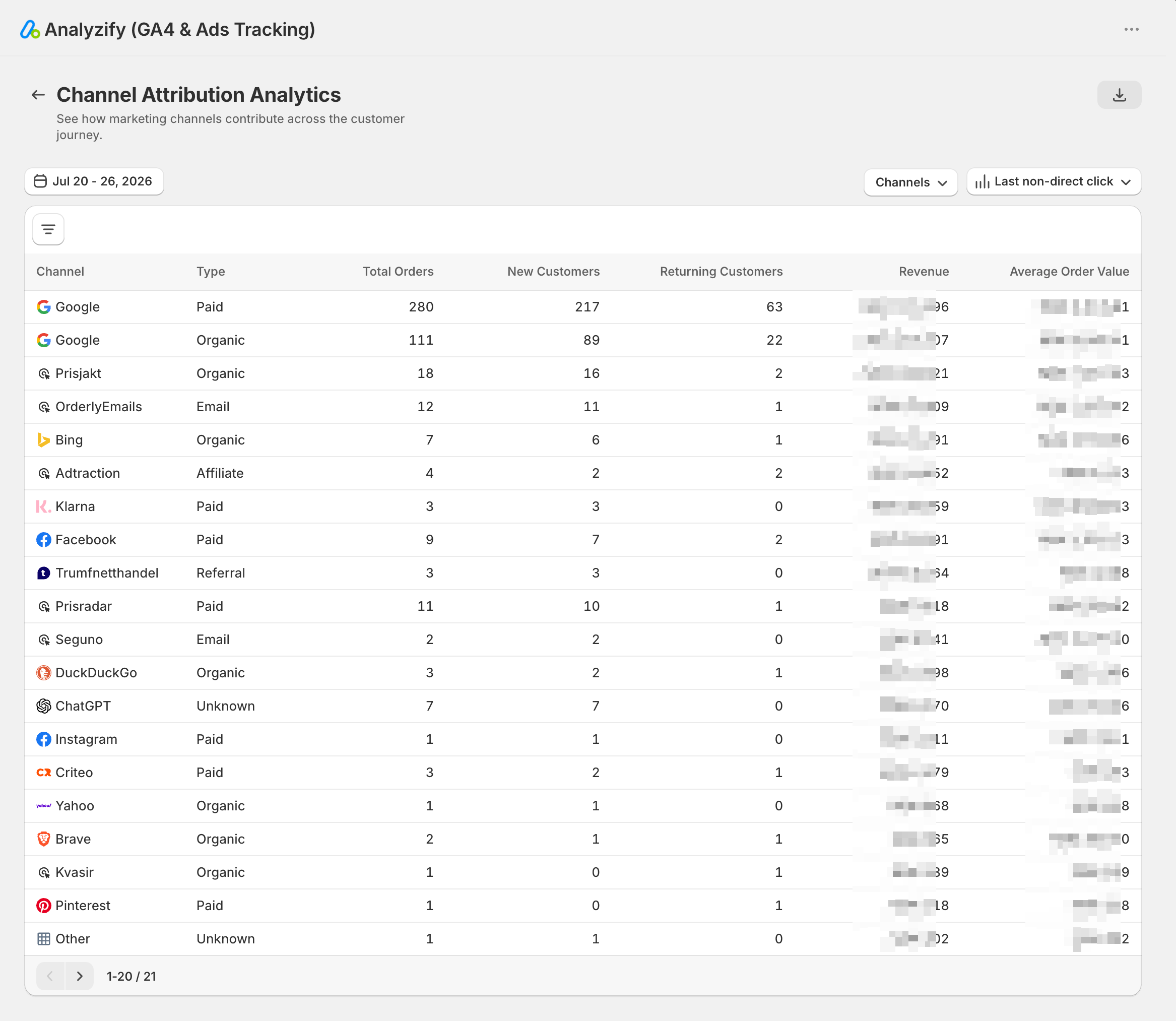Click the Unknown type in ChatGPT row
Image resolution: width=1176 pixels, height=1021 pixels.
tap(226, 706)
